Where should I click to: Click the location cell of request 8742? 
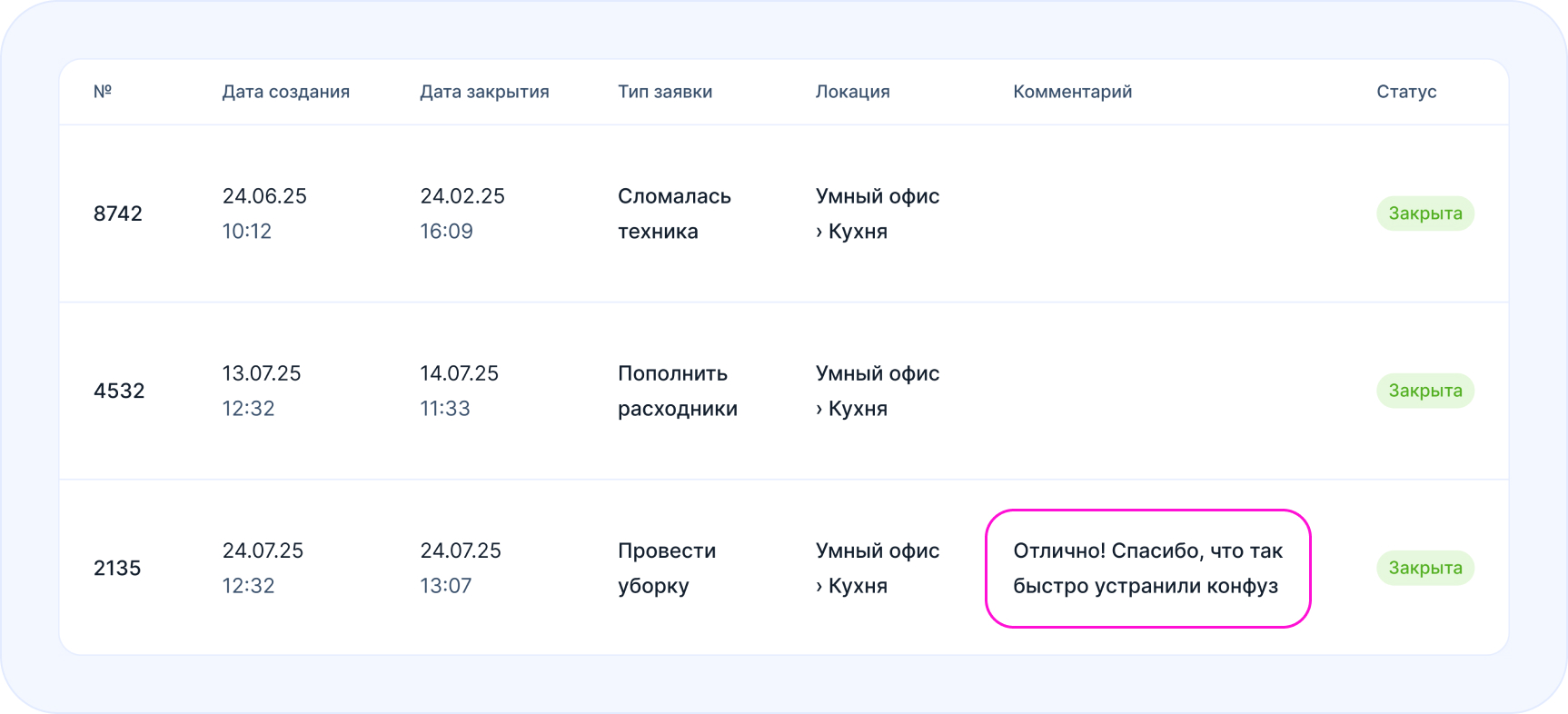[x=877, y=213]
